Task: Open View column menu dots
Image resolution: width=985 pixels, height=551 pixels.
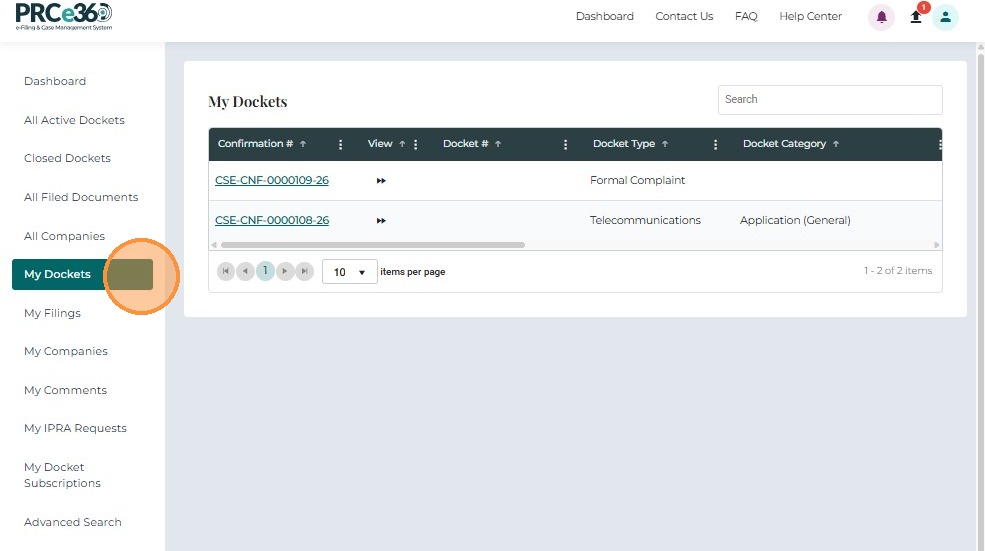Action: click(415, 145)
